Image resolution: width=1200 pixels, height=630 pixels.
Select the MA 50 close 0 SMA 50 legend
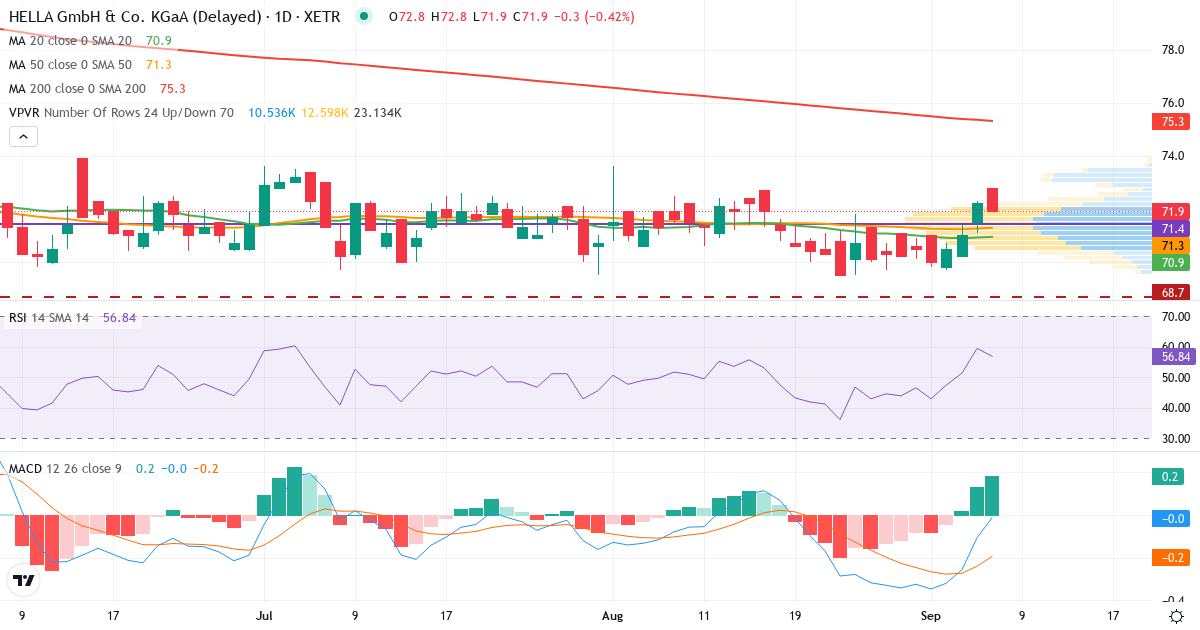click(71, 65)
